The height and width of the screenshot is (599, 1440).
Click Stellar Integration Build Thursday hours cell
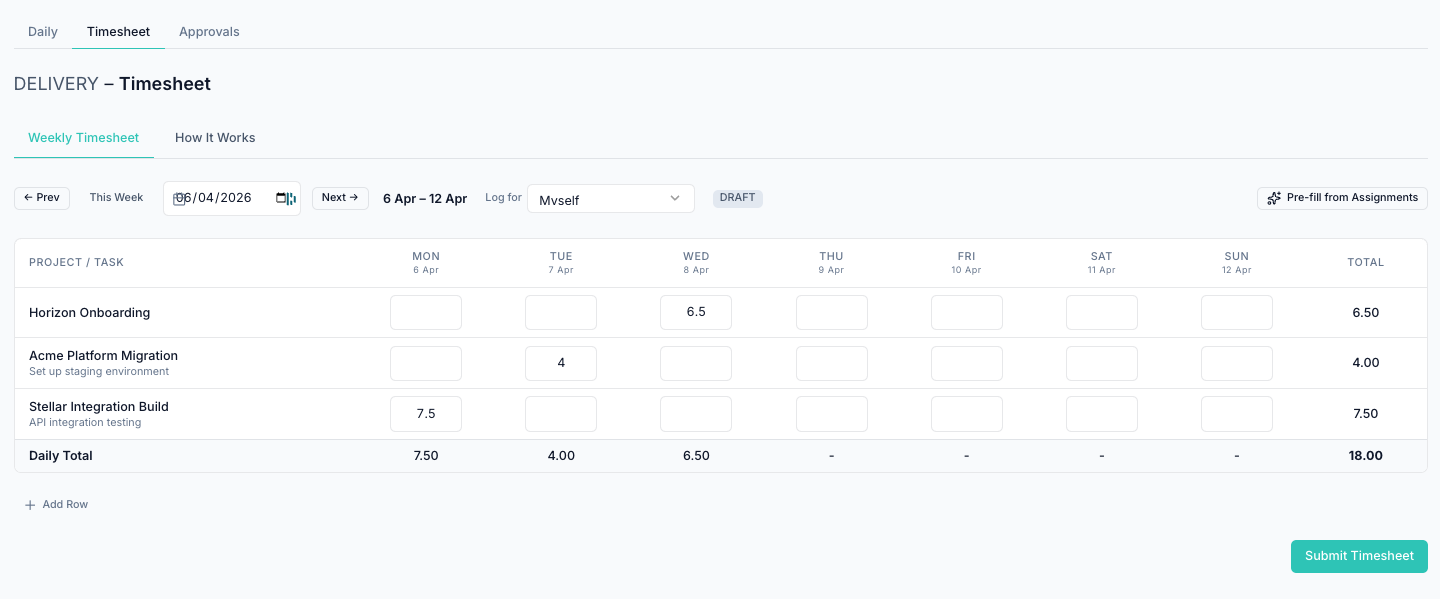pos(831,414)
